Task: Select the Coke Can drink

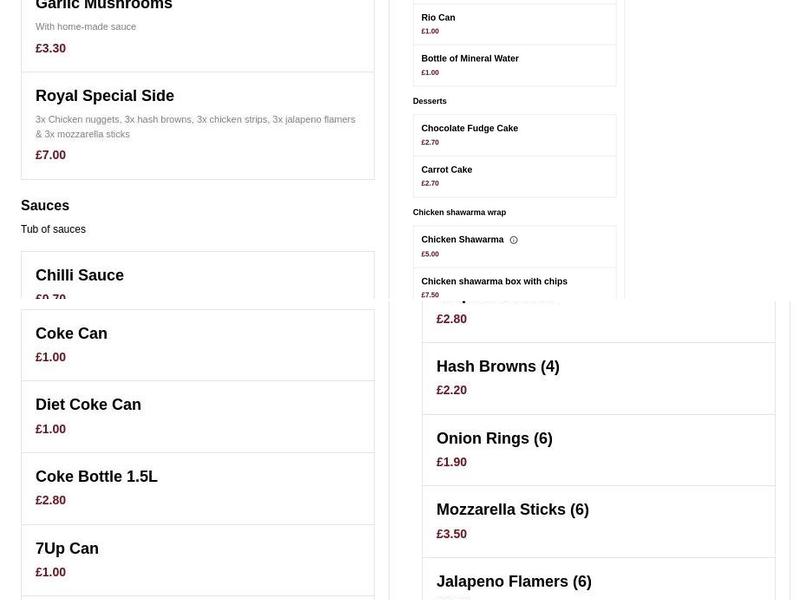Action: [197, 345]
